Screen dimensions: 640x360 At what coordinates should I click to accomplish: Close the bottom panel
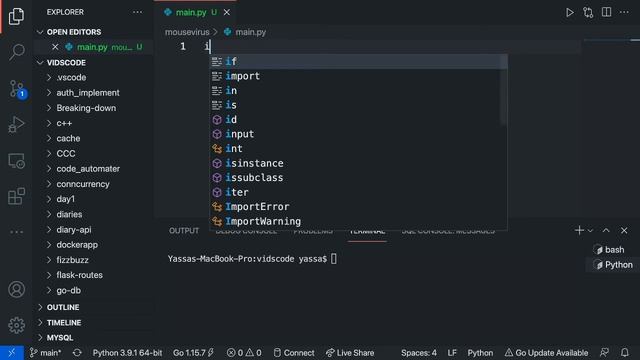[624, 231]
